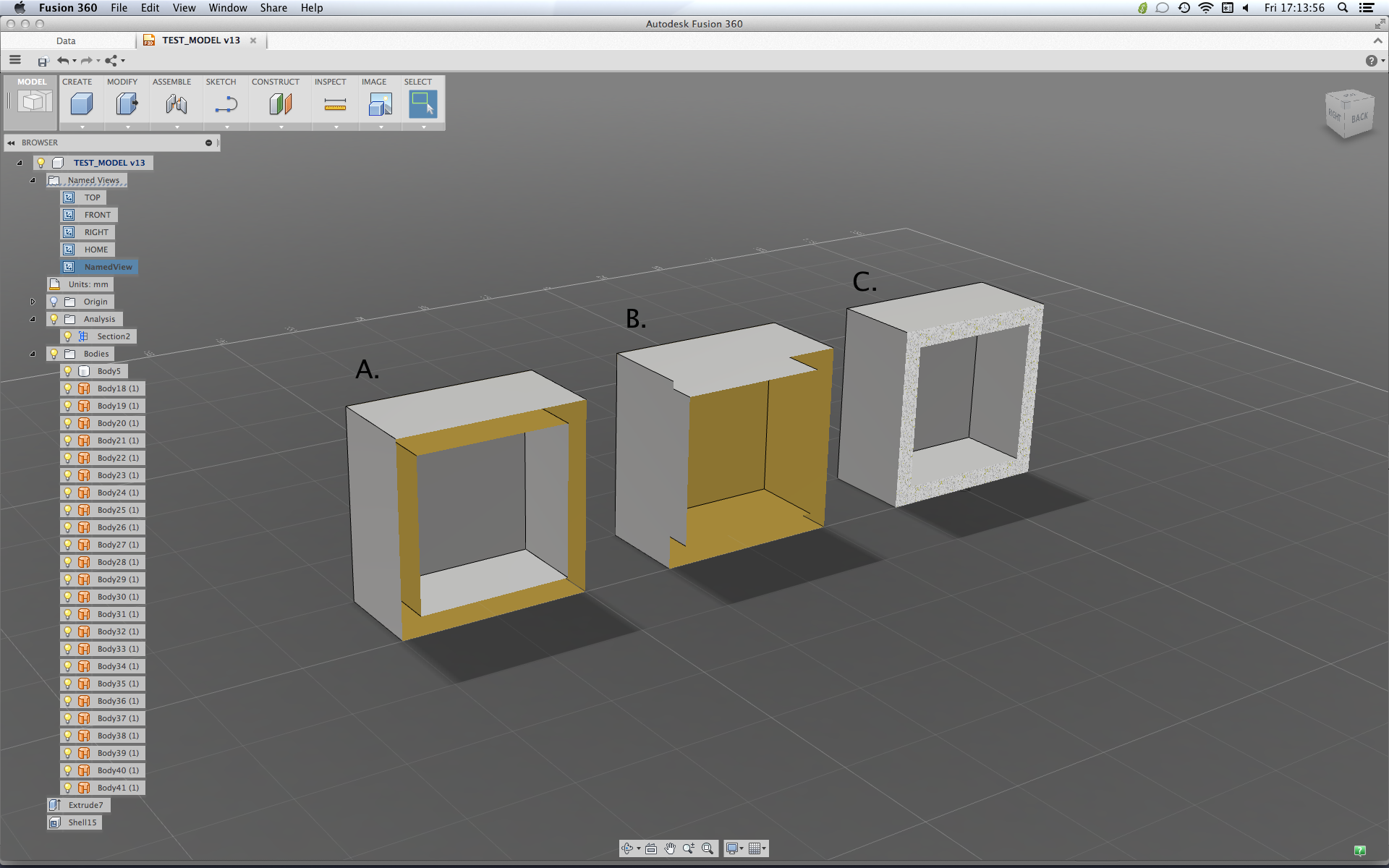Open the data panel hamburger icon

click(x=15, y=60)
